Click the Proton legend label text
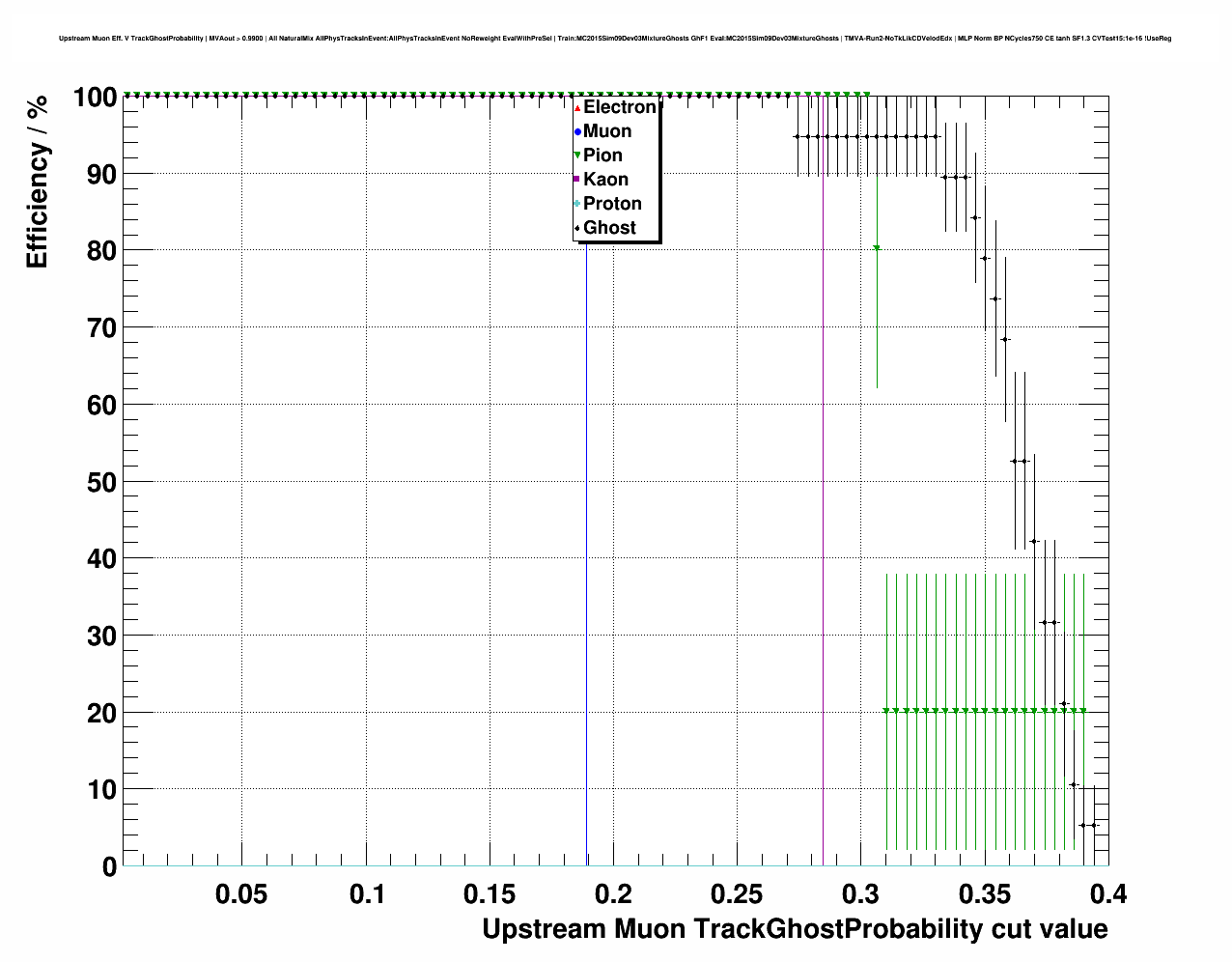The height and width of the screenshot is (962, 1232). [x=612, y=204]
